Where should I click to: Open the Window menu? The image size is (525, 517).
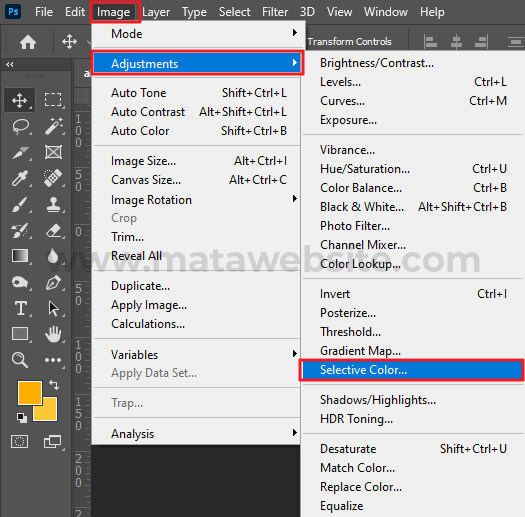coord(386,12)
